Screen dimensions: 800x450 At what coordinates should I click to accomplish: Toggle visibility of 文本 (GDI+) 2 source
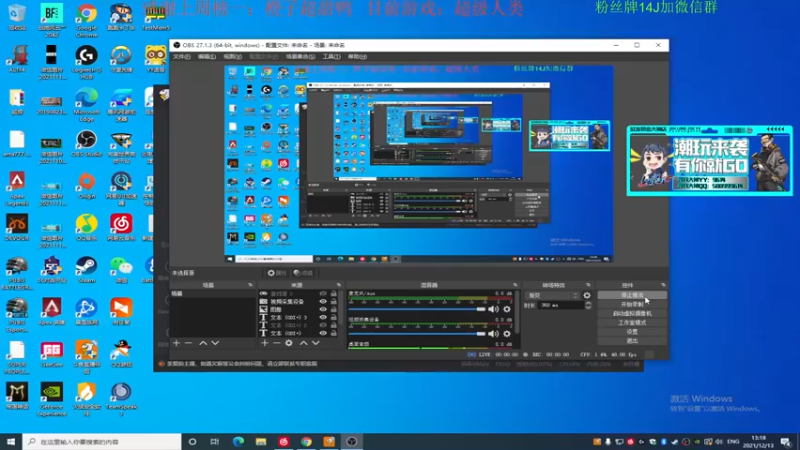pos(323,325)
